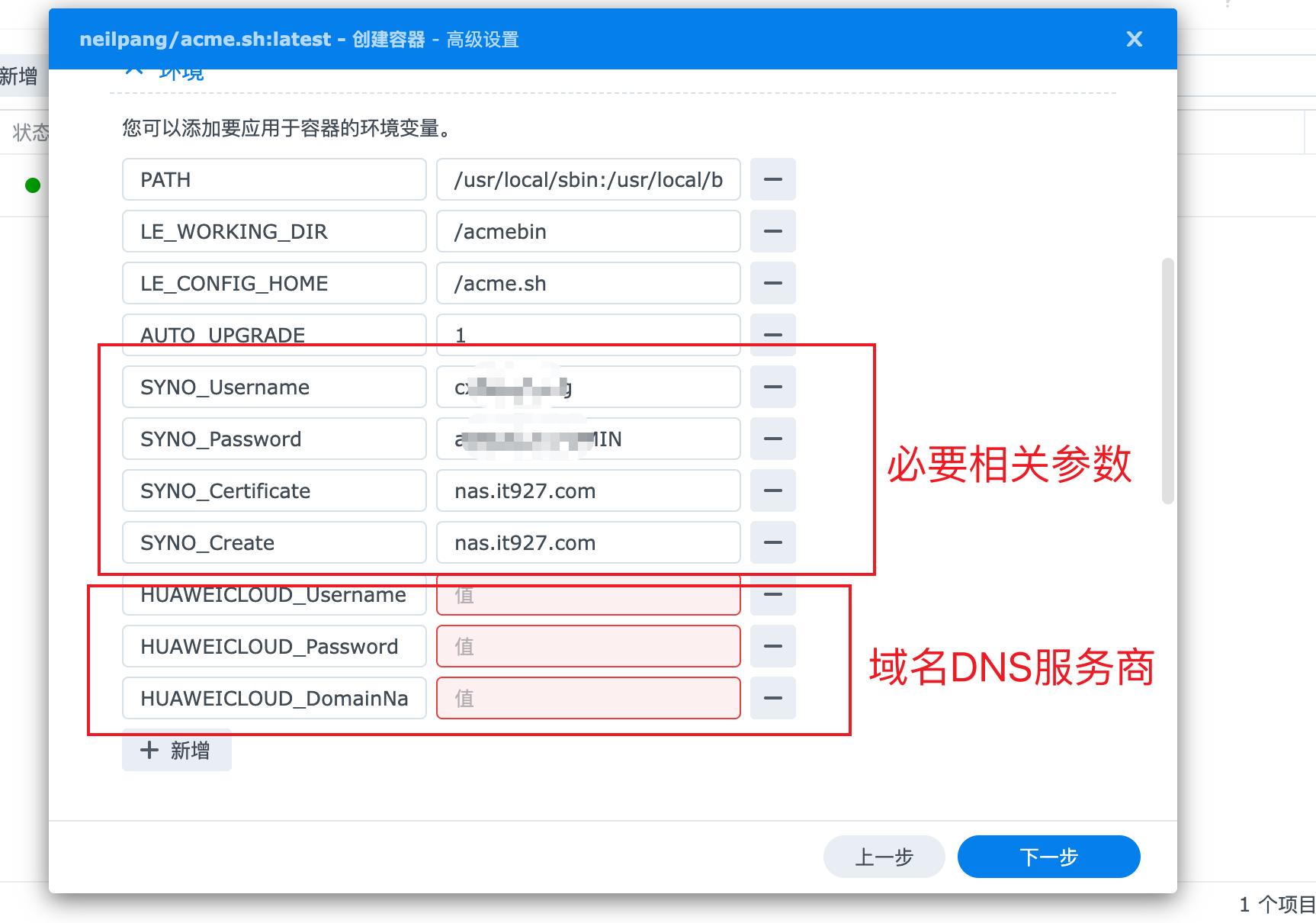
Task: Edit the SYNO_Create variable name field
Action: (x=274, y=542)
